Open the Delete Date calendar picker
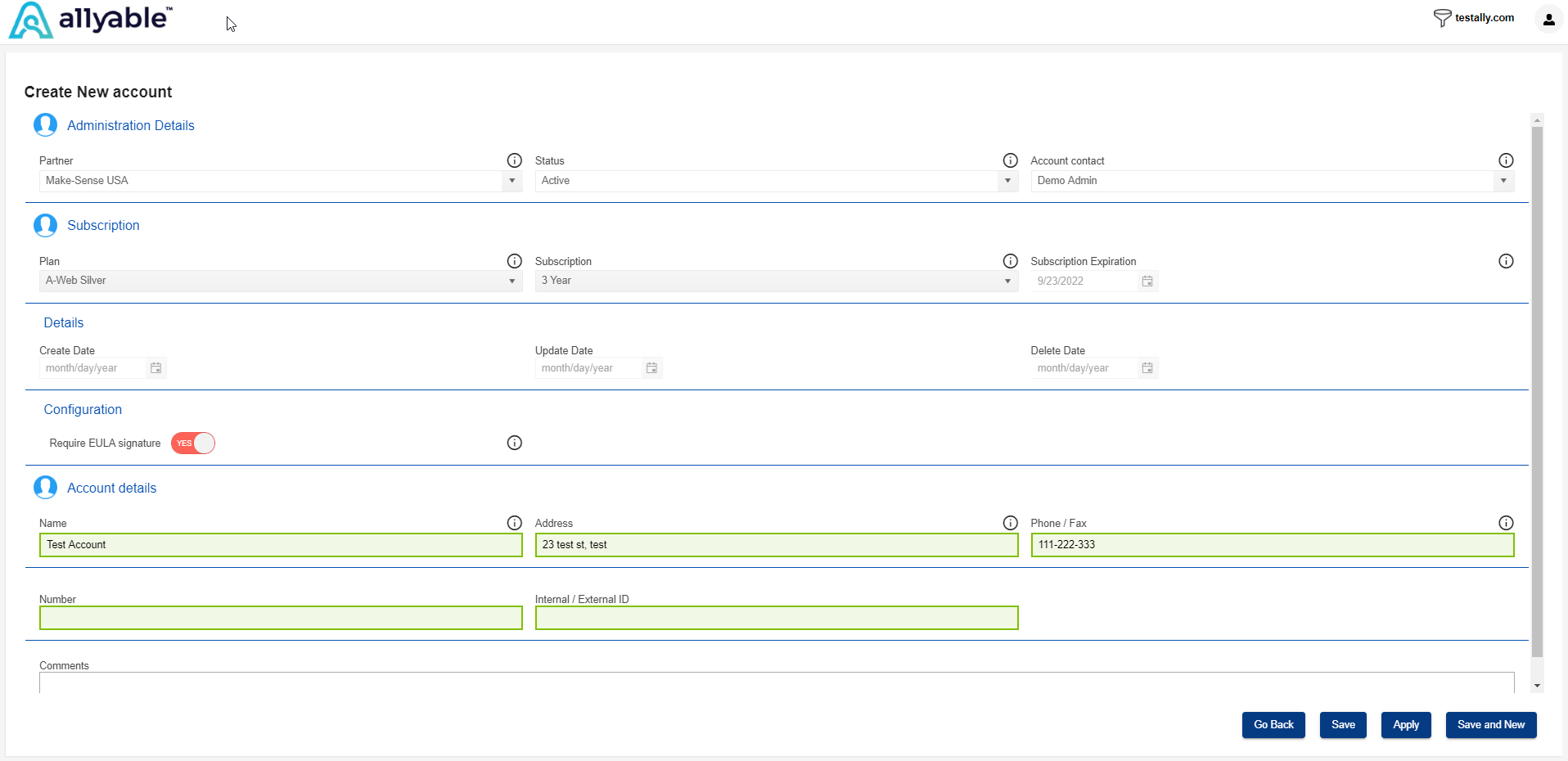 1147,368
